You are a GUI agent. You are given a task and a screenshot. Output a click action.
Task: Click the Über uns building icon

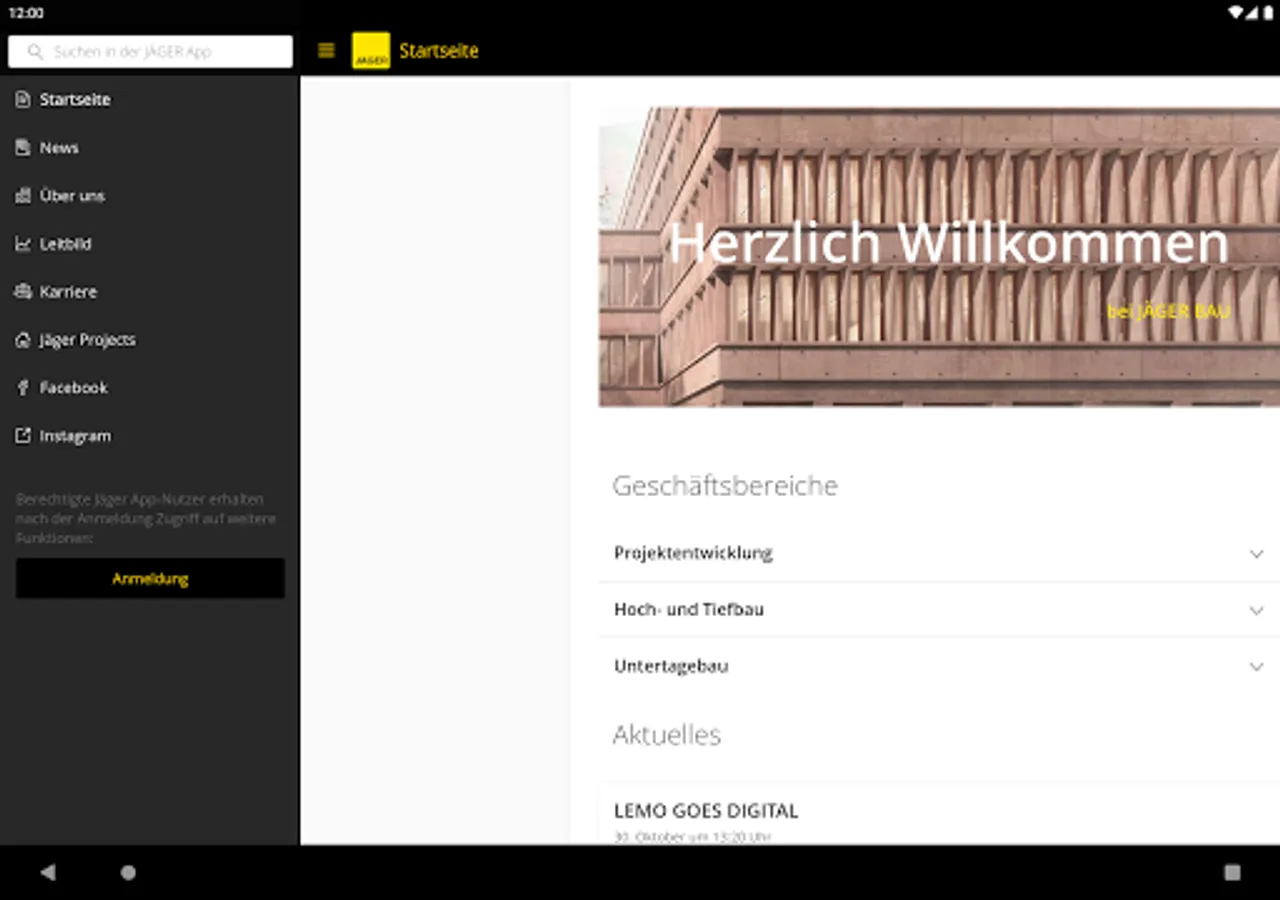pyautogui.click(x=23, y=196)
